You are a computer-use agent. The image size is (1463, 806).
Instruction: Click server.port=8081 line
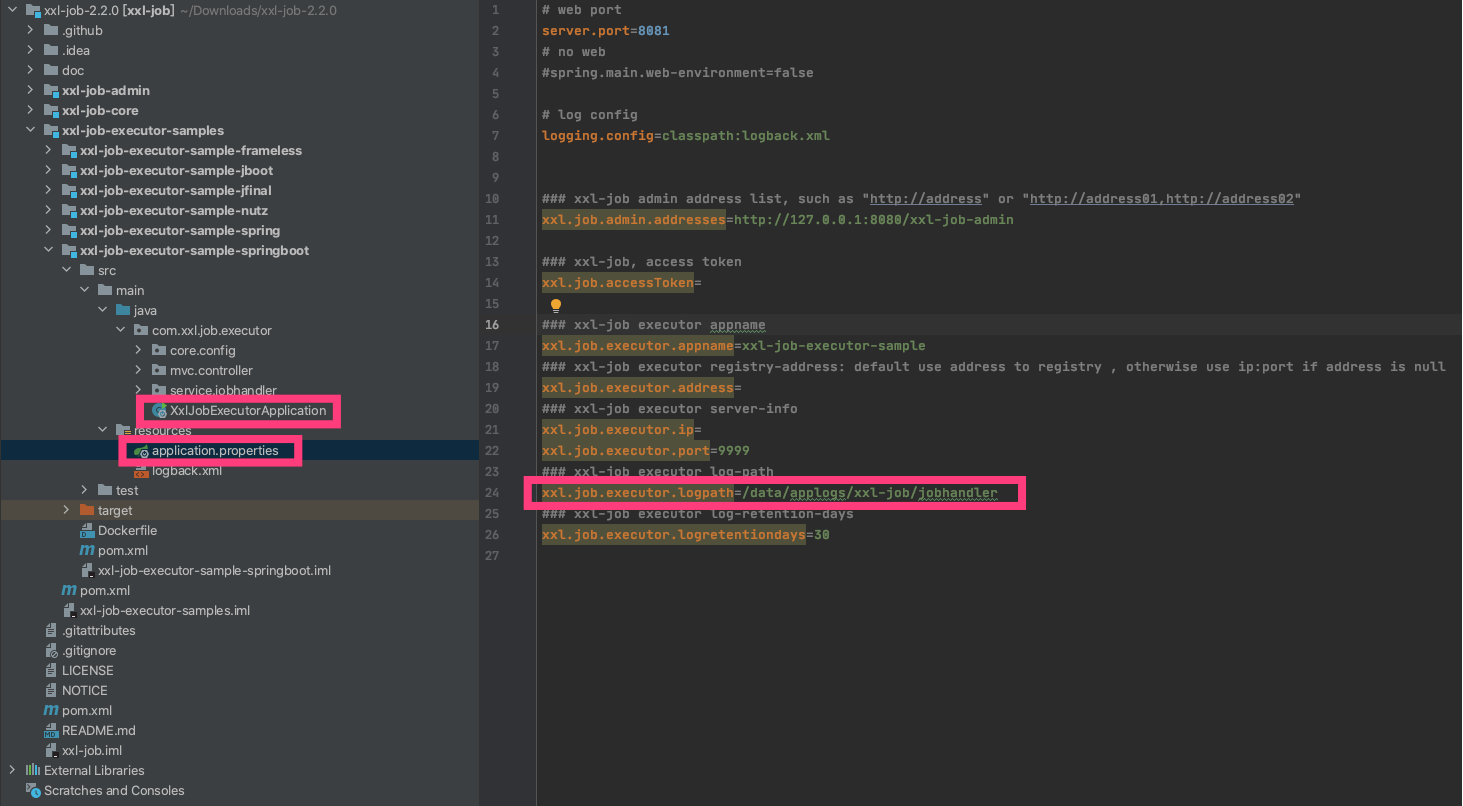606,31
